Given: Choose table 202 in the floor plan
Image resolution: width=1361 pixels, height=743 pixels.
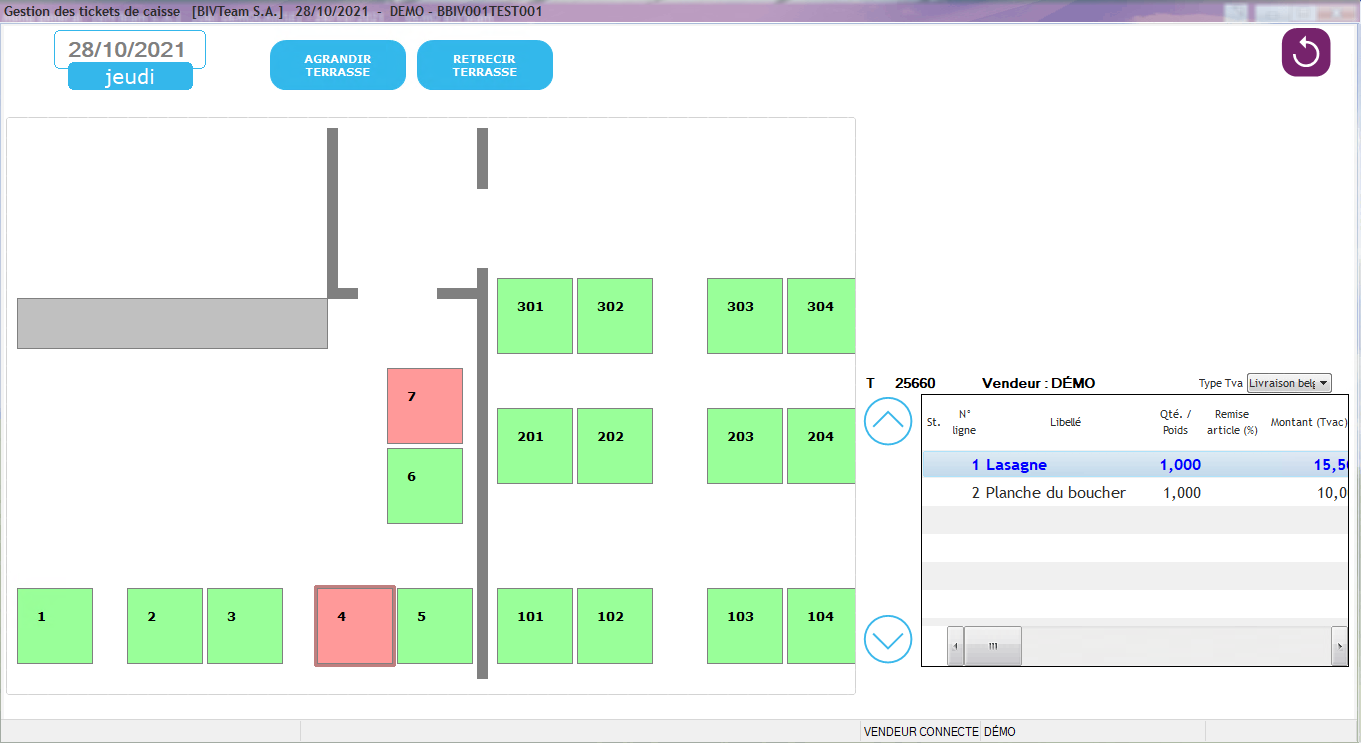Looking at the screenshot, I should 615,446.
